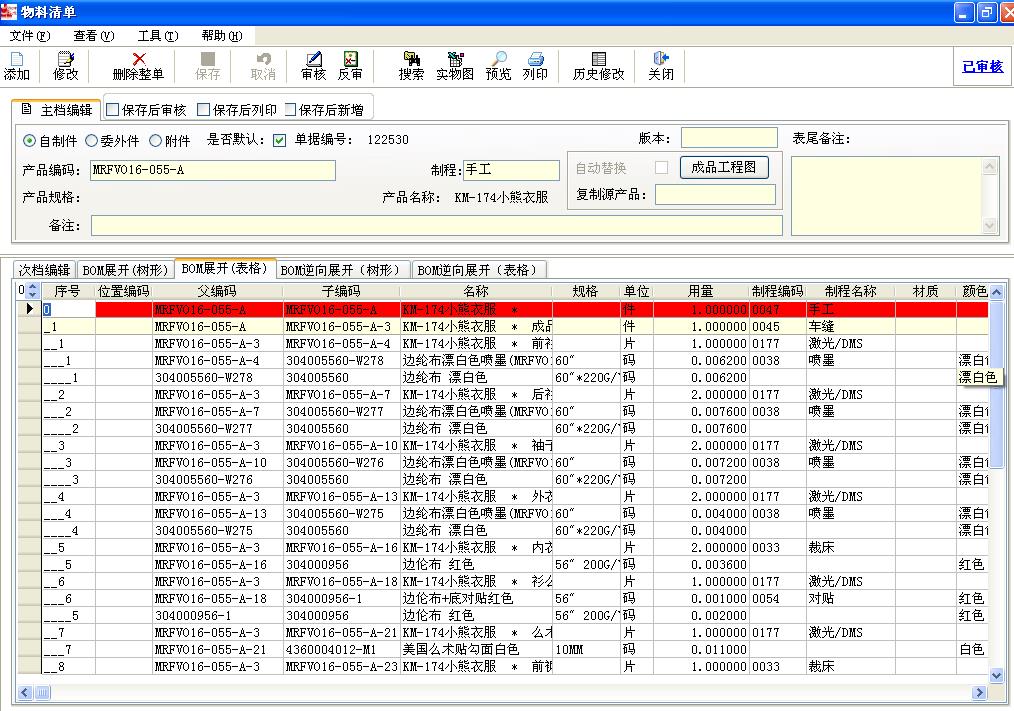Image resolution: width=1014 pixels, height=711 pixels.
Task: Click the 用量 column header
Action: pos(701,291)
